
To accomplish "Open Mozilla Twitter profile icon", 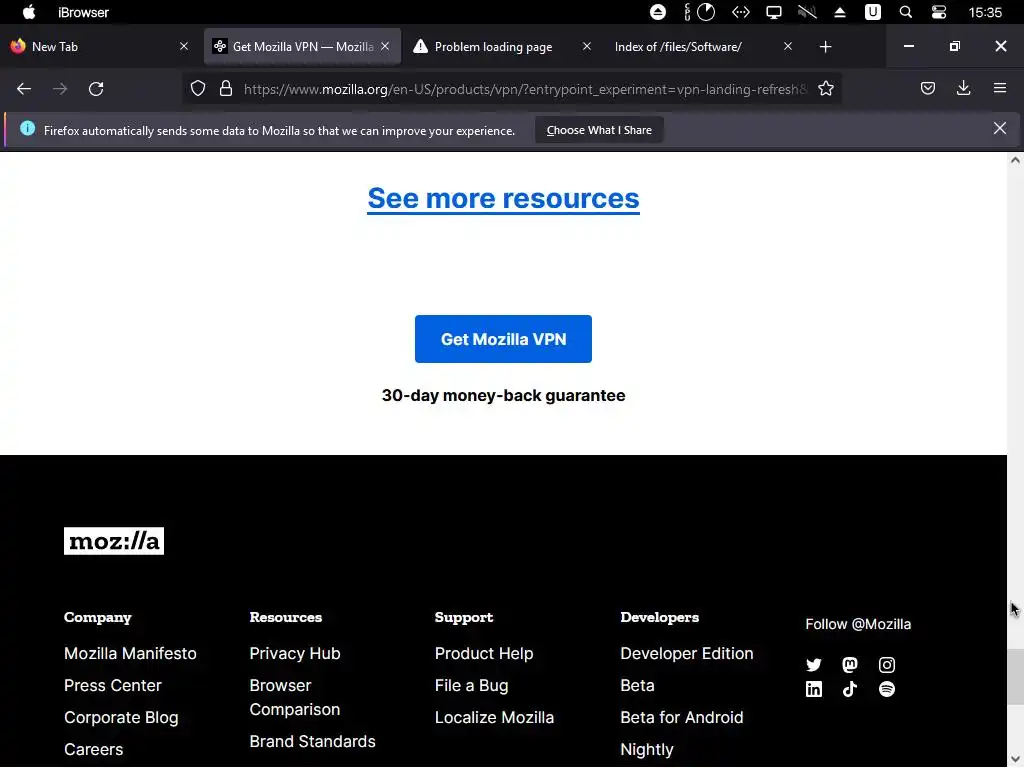I will pos(814,665).
